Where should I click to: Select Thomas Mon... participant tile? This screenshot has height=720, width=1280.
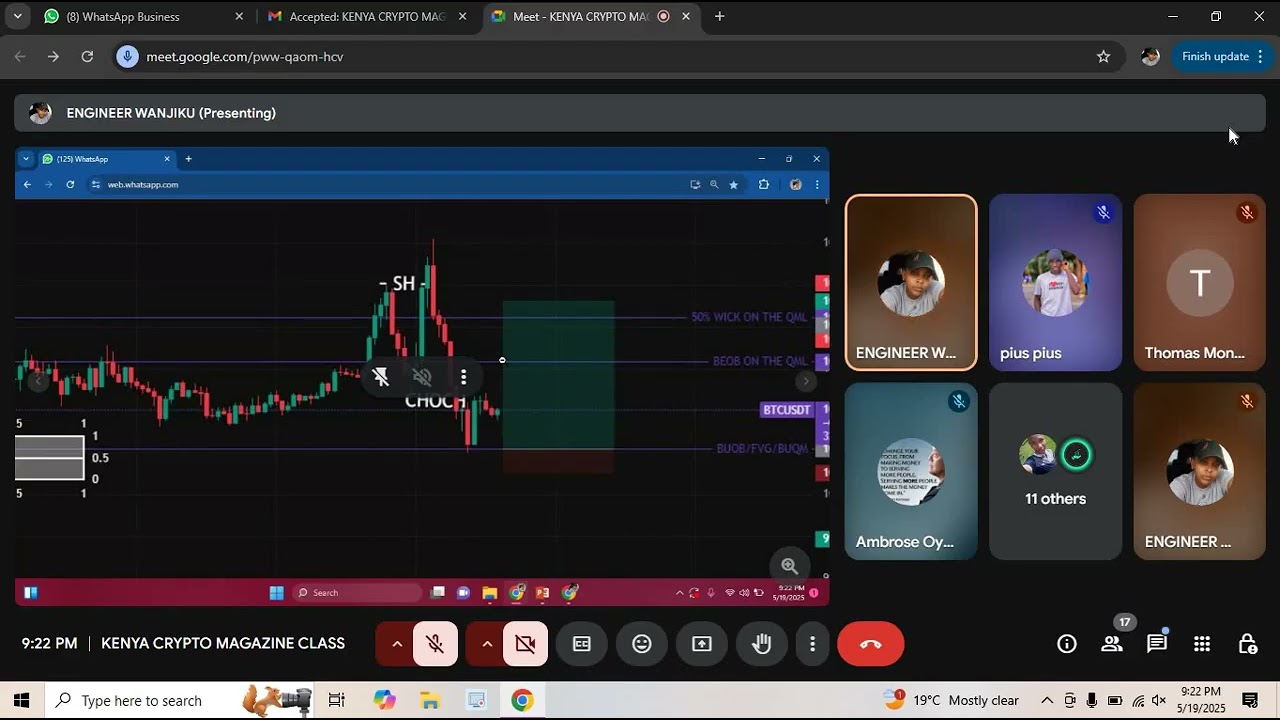1200,283
